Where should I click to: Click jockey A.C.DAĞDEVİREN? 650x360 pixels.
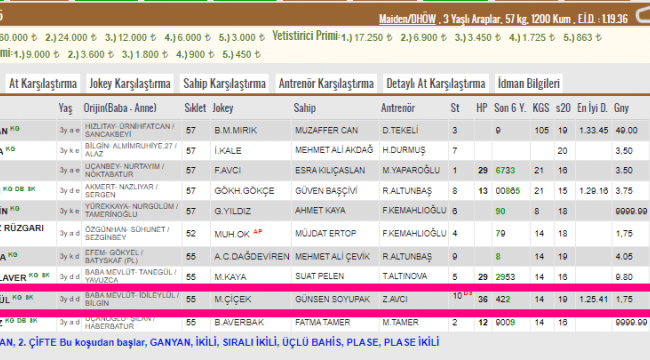click(x=252, y=257)
